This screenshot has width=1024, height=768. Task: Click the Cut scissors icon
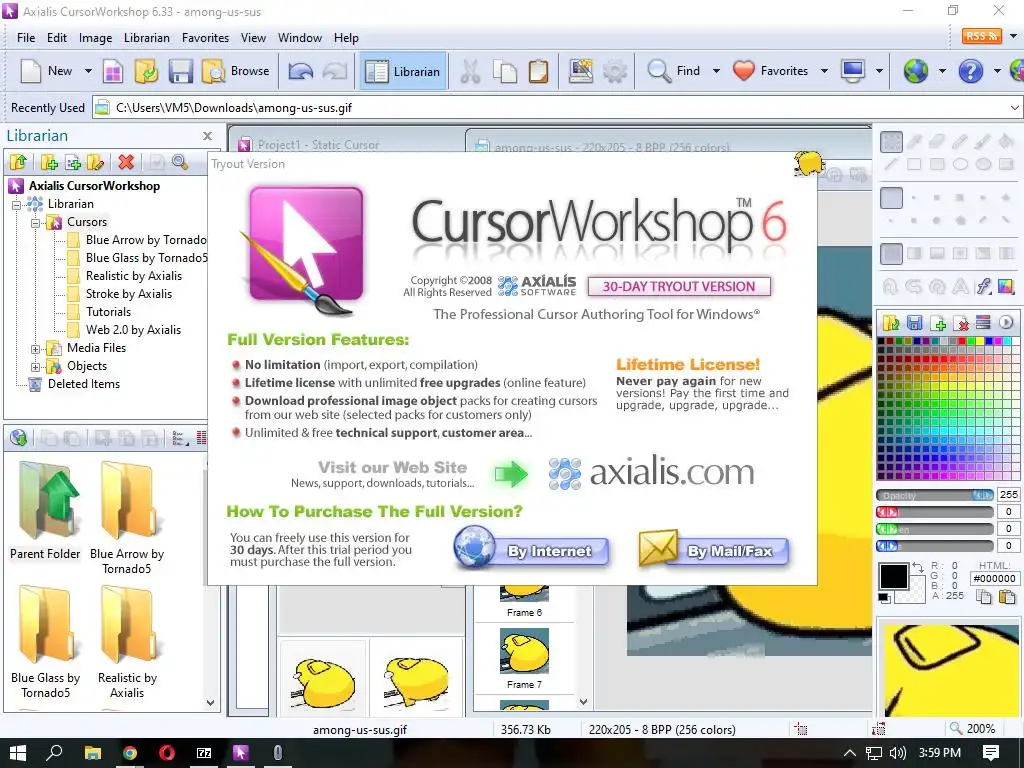click(470, 71)
